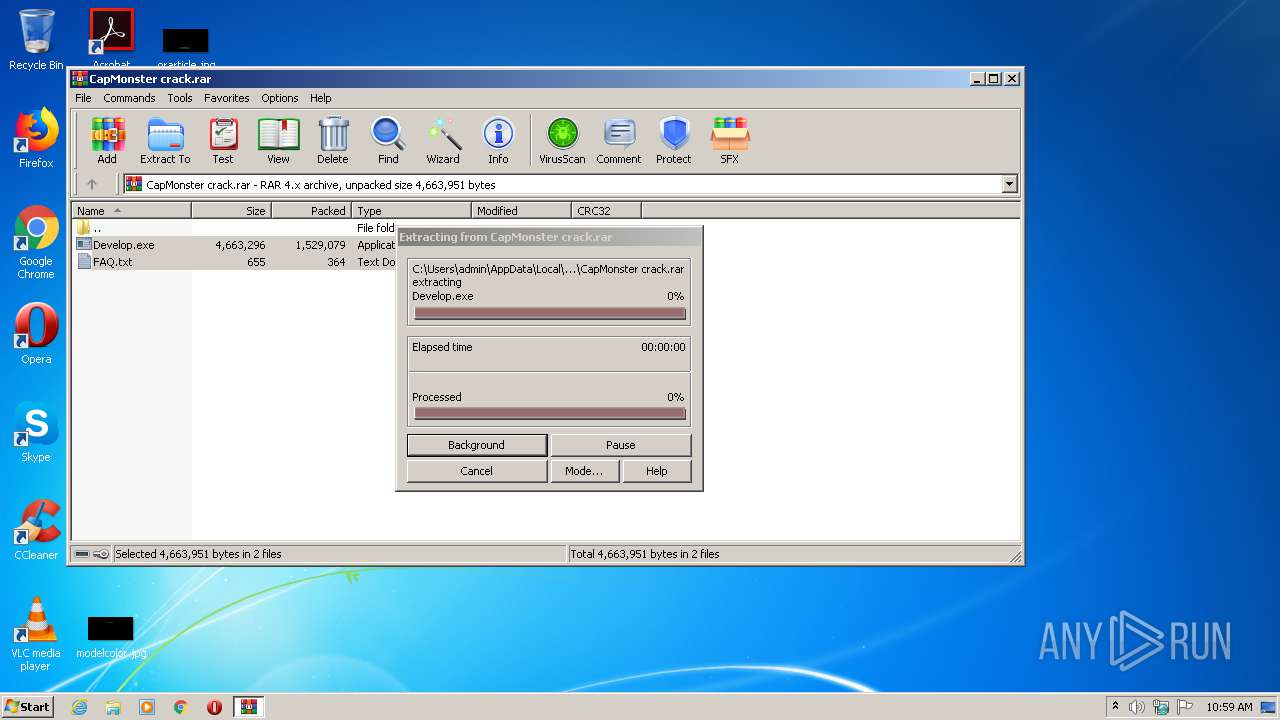Expand the archive path dropdown arrow
Image resolution: width=1280 pixels, height=720 pixels.
point(1009,184)
